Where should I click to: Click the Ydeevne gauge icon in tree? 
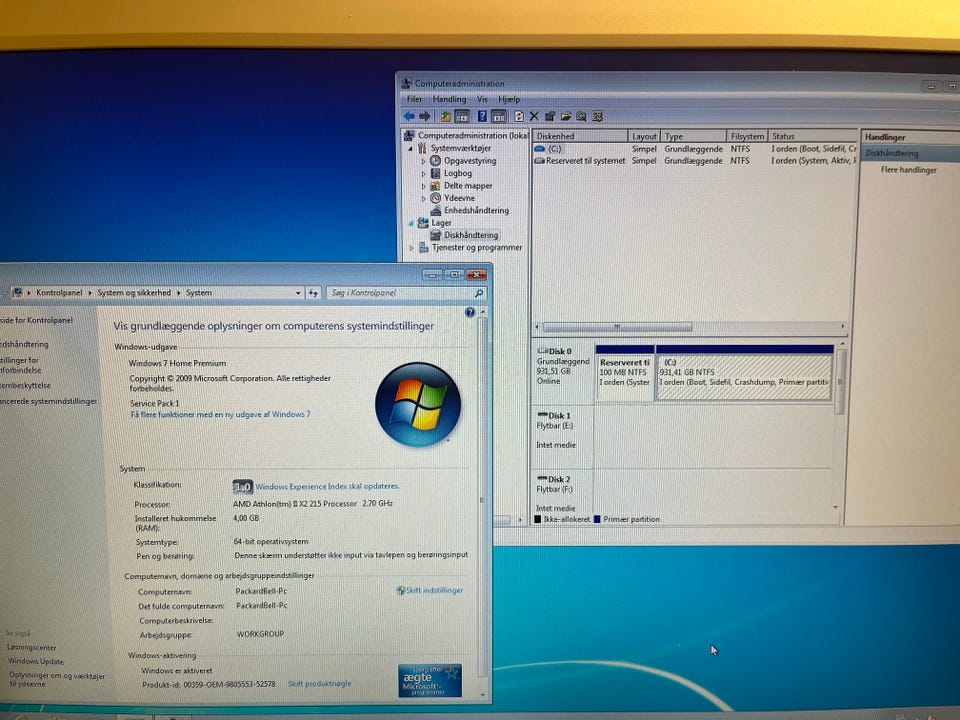pos(435,198)
